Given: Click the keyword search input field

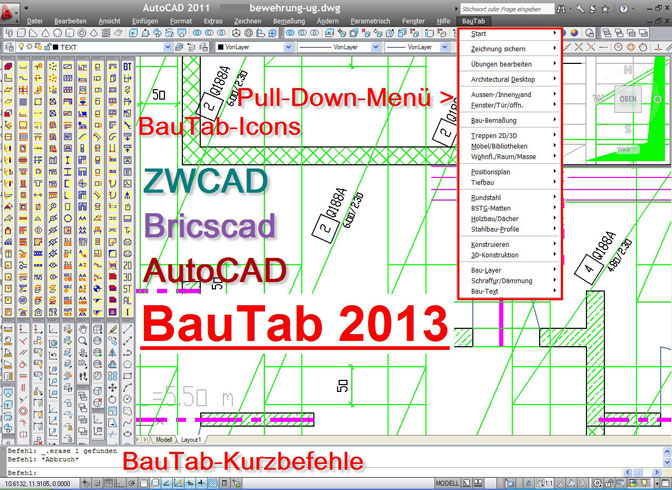Looking at the screenshot, I should pos(507,9).
